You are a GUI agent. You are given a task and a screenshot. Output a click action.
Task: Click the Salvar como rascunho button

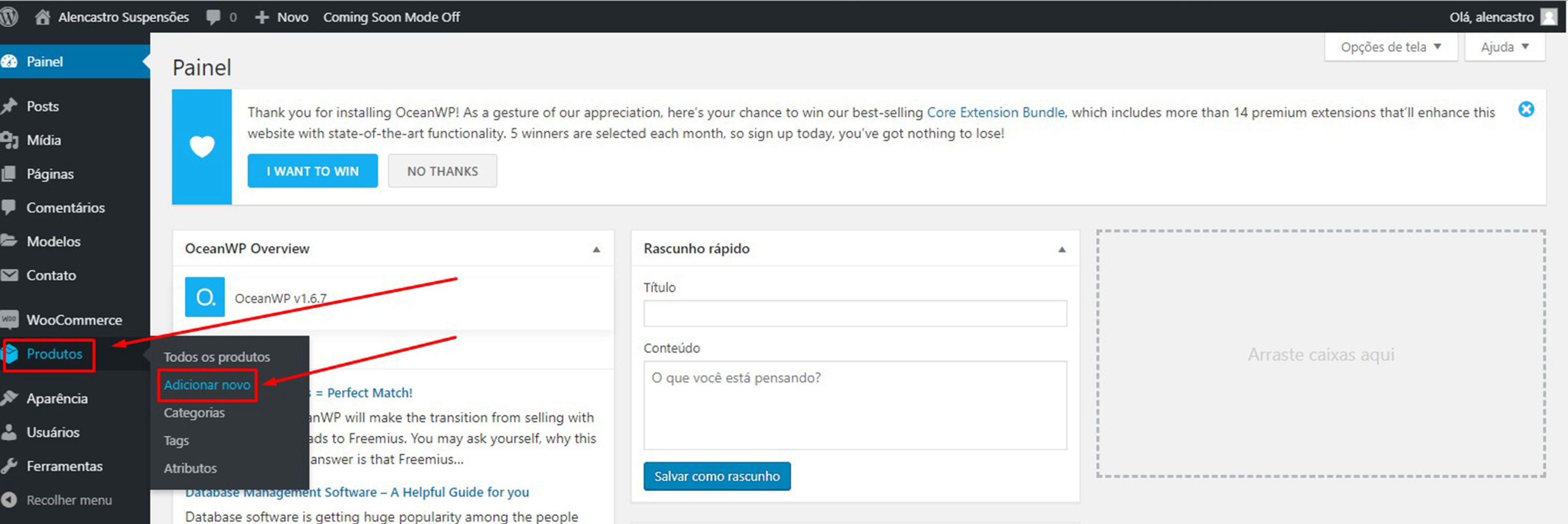point(717,476)
